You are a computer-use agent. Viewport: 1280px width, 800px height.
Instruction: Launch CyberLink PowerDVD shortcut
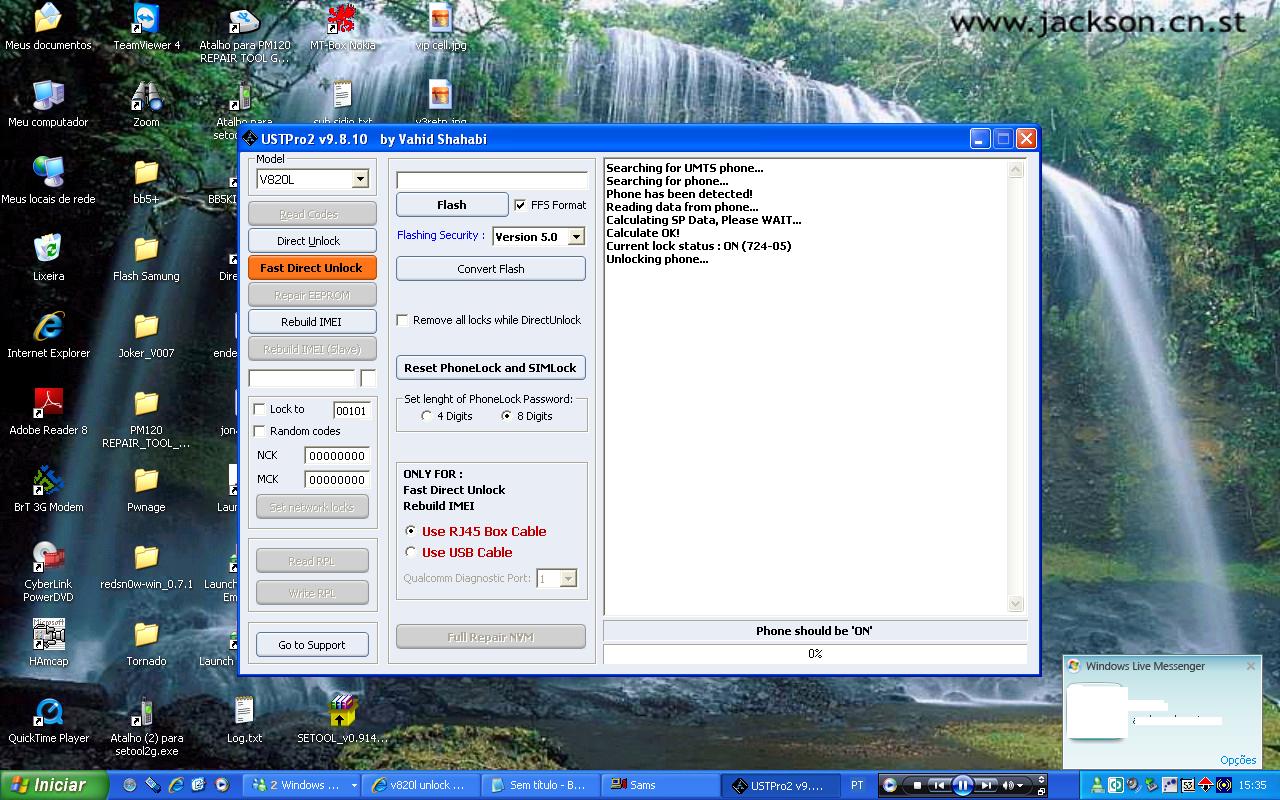[x=48, y=572]
